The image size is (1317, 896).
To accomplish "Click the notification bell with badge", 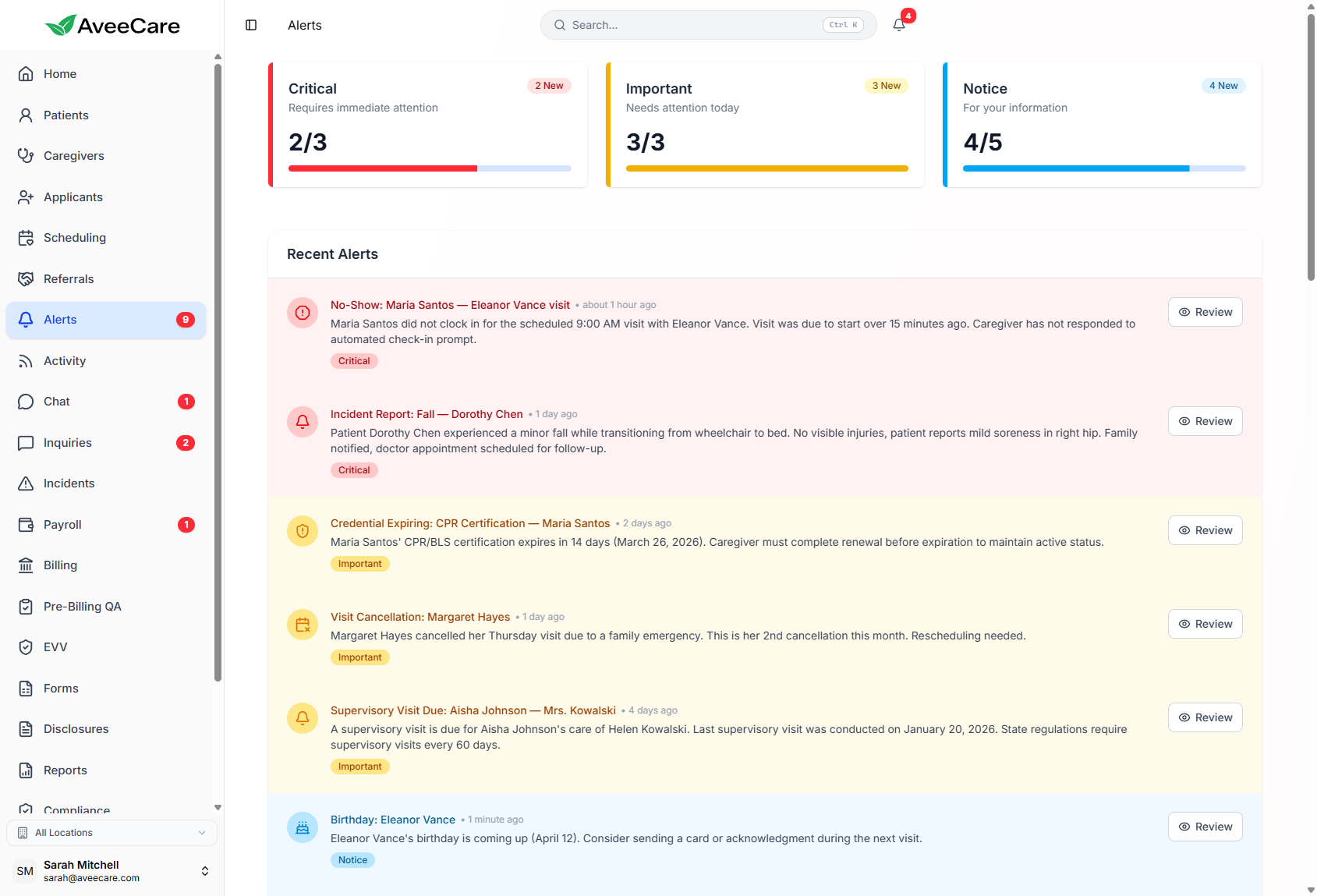I will point(898,24).
